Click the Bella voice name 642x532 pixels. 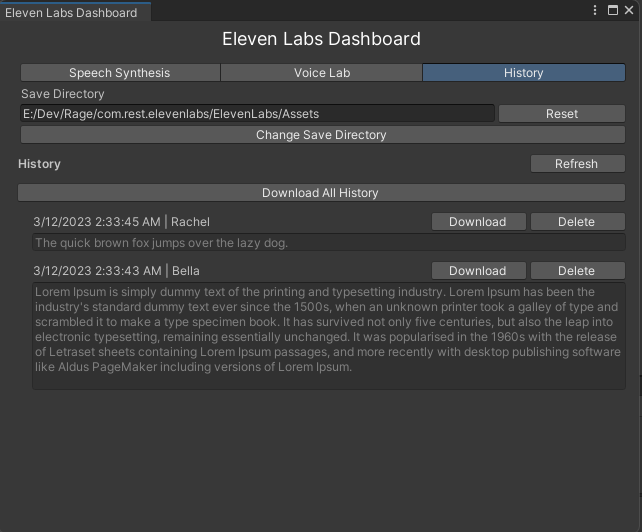tap(185, 271)
